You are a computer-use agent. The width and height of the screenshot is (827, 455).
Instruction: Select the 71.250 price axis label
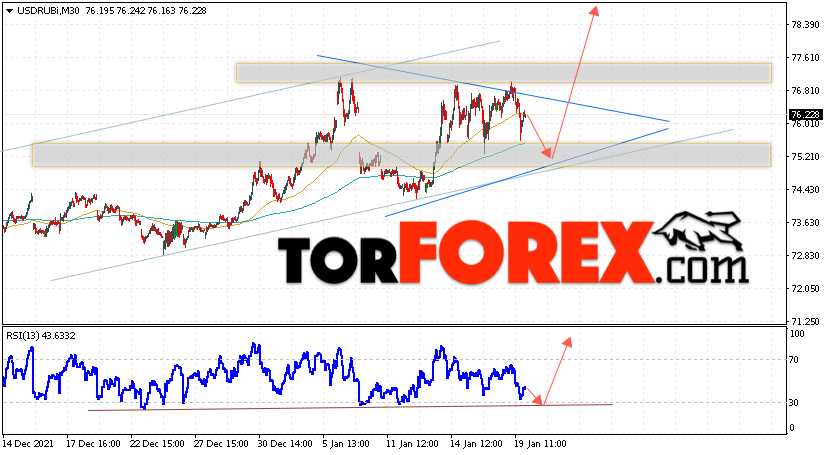[x=805, y=321]
